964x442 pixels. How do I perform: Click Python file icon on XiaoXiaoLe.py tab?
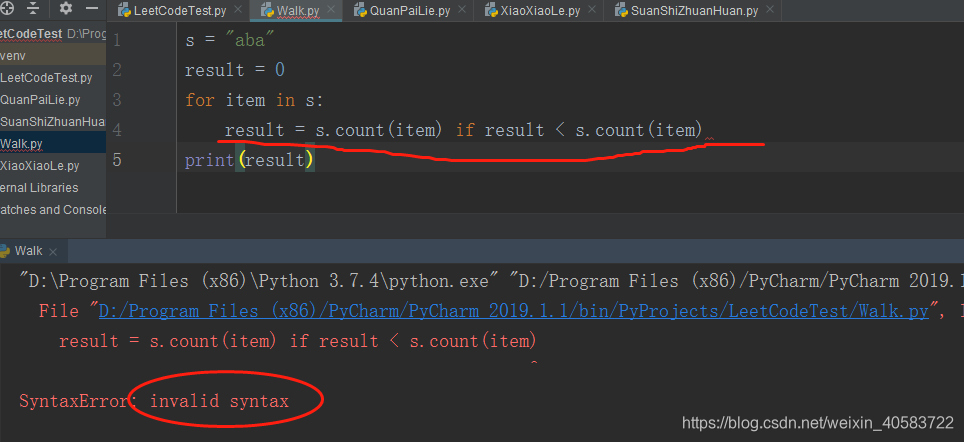pyautogui.click(x=491, y=10)
